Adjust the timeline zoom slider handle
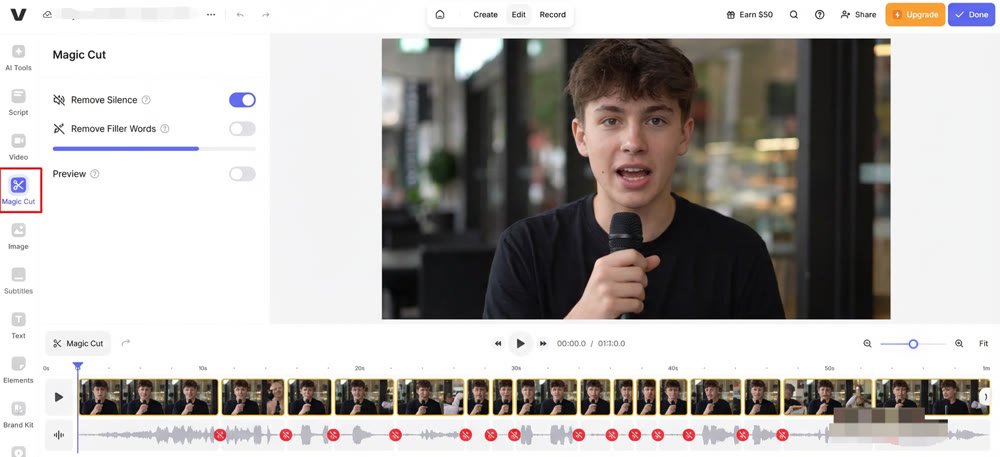 (913, 344)
